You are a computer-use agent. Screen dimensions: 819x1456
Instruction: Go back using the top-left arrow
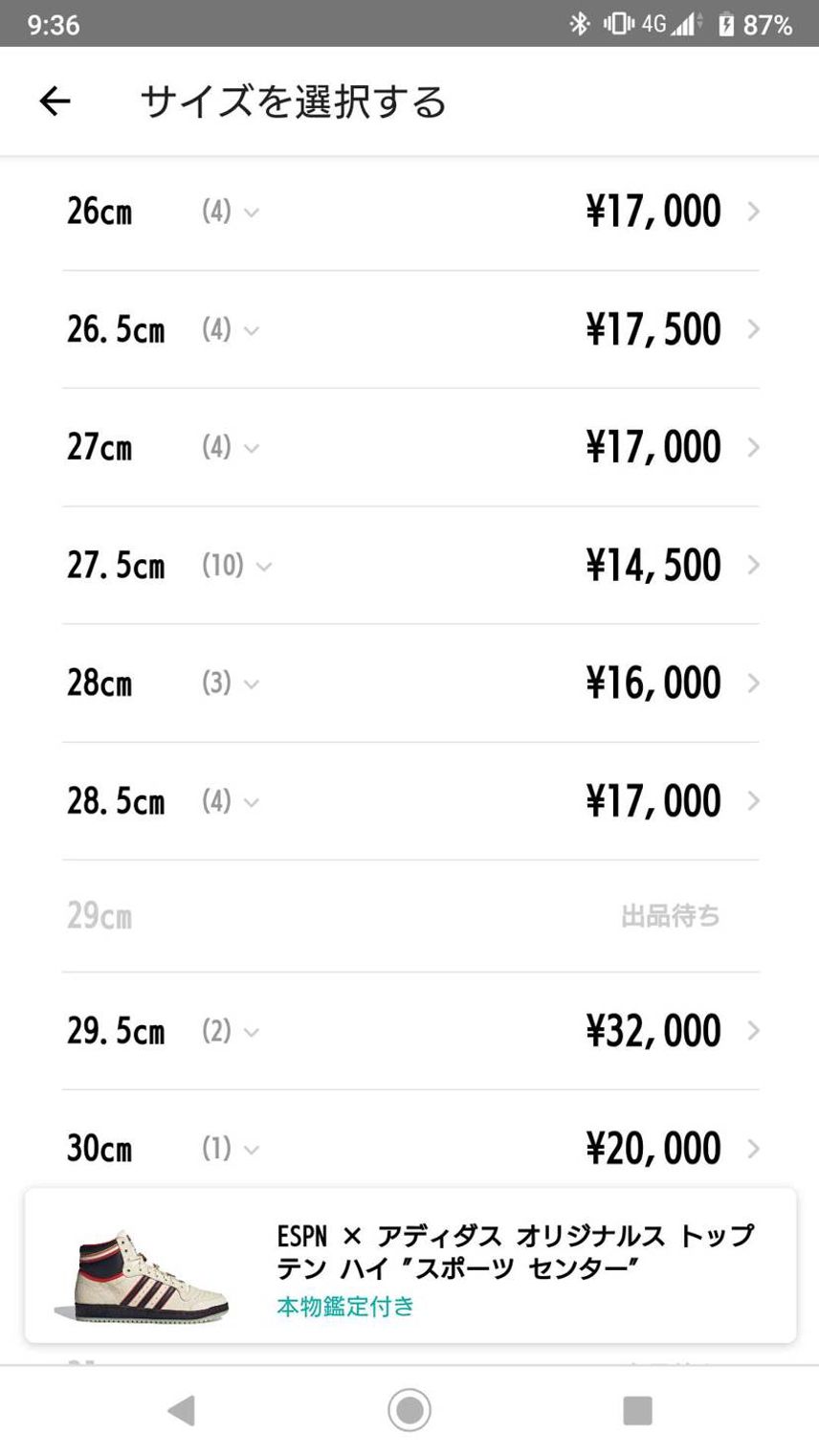point(55,101)
